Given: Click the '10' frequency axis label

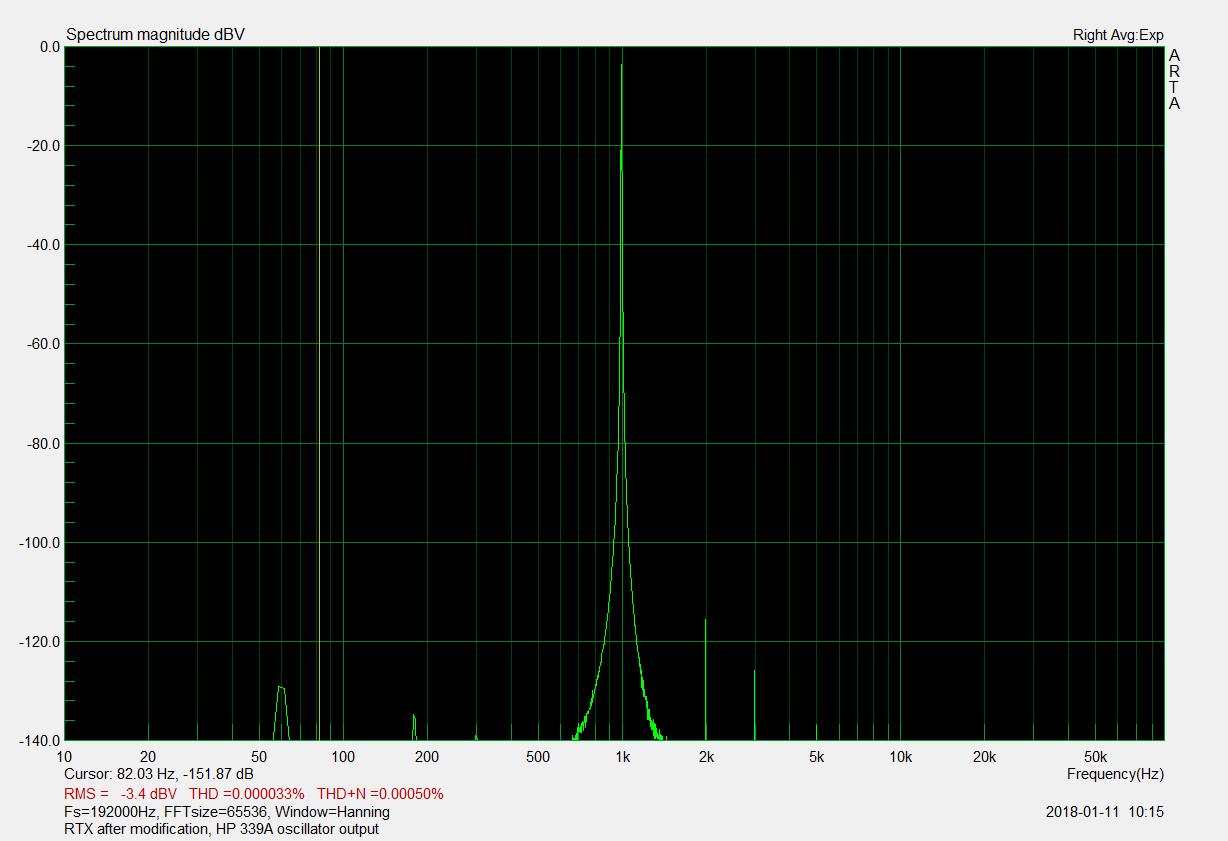Looking at the screenshot, I should [x=64, y=757].
